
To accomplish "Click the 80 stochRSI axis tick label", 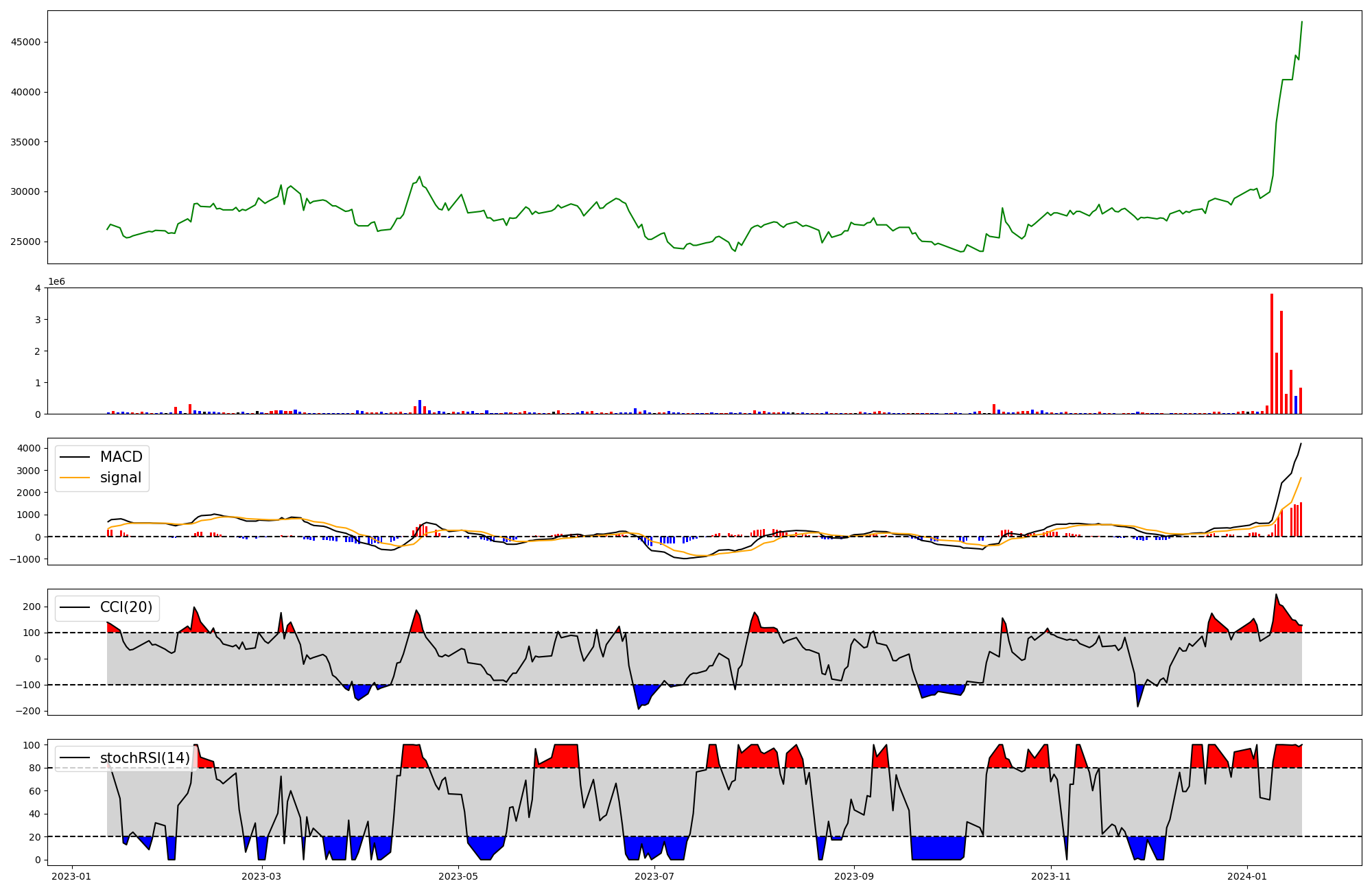I will (x=34, y=768).
